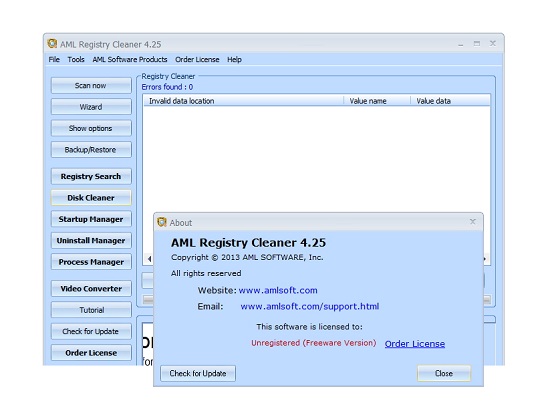Sort by Value name column header
Viewport: 550px width, 419px height.
tap(377, 101)
